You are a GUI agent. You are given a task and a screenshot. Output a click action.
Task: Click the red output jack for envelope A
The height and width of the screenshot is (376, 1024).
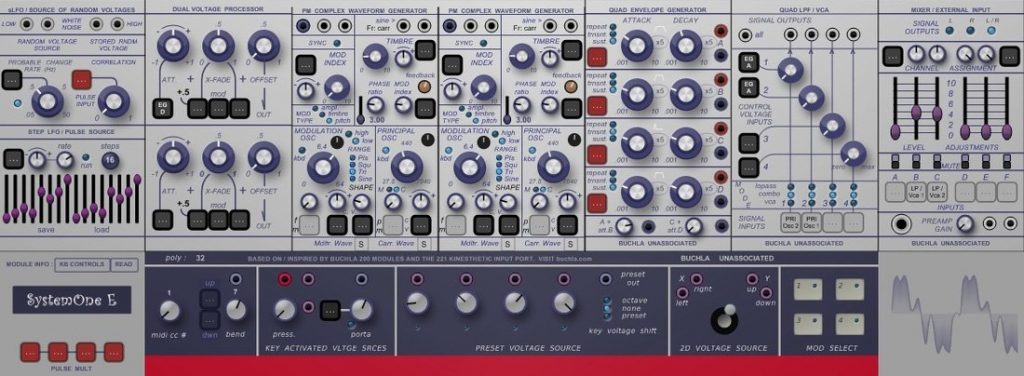coord(721,31)
